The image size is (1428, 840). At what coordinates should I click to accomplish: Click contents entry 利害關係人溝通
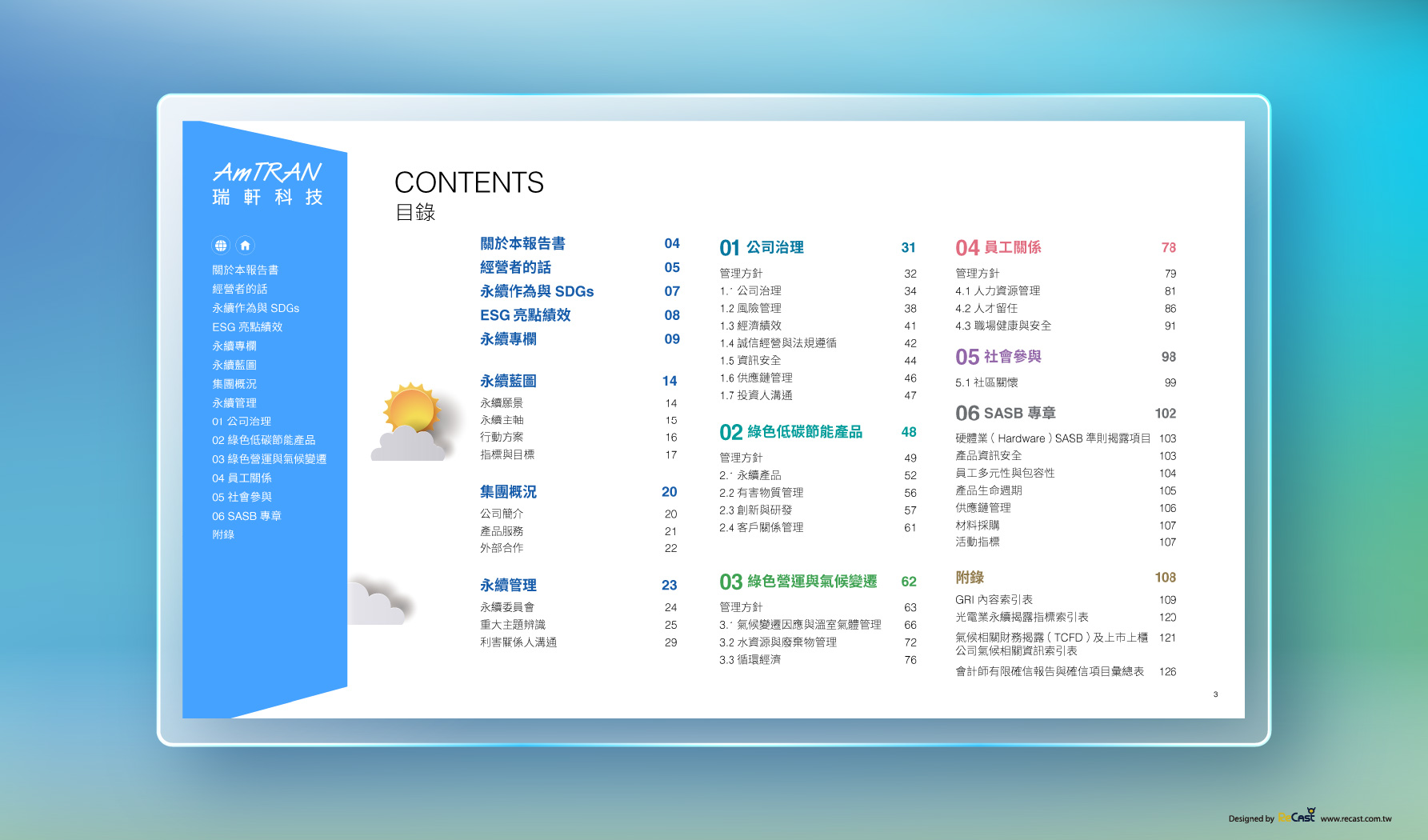click(518, 642)
